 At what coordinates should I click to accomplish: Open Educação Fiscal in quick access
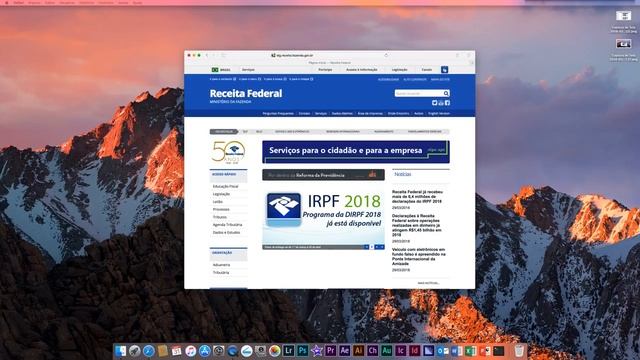(x=225, y=187)
